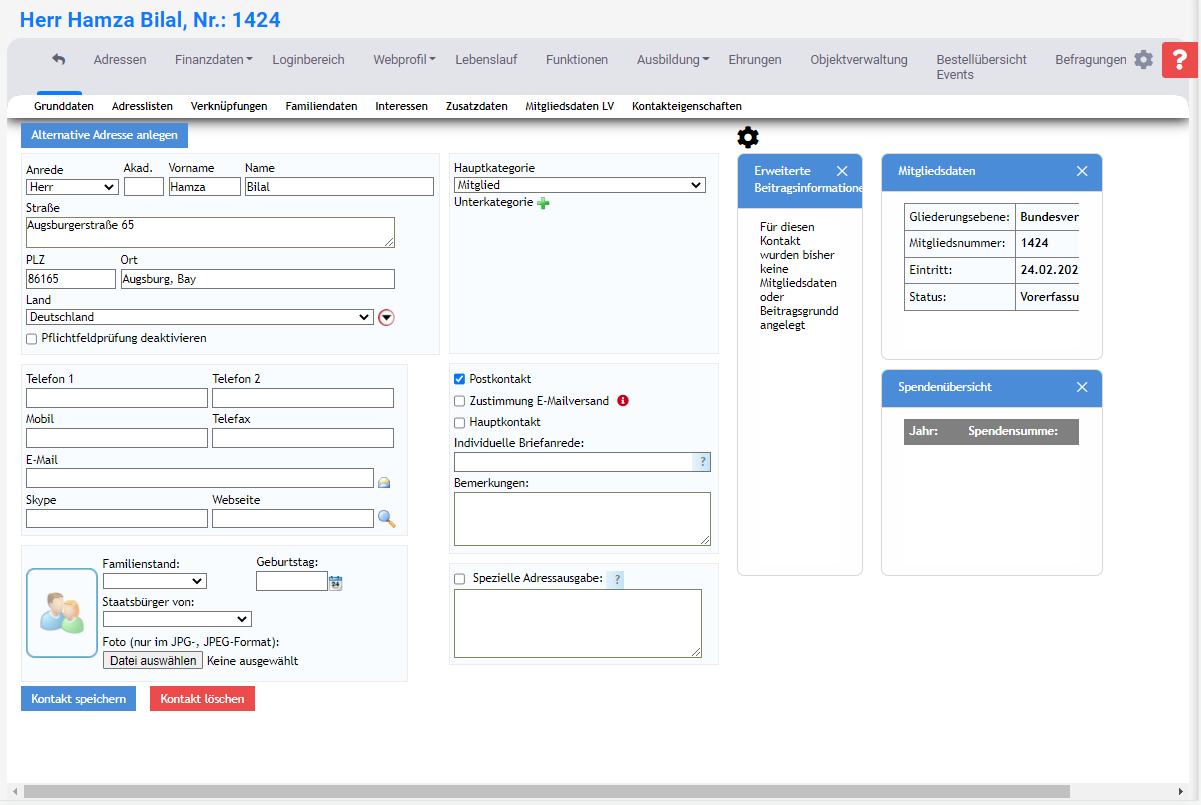
Task: Expand the Hauptkategorie dropdown
Action: [x=579, y=185]
